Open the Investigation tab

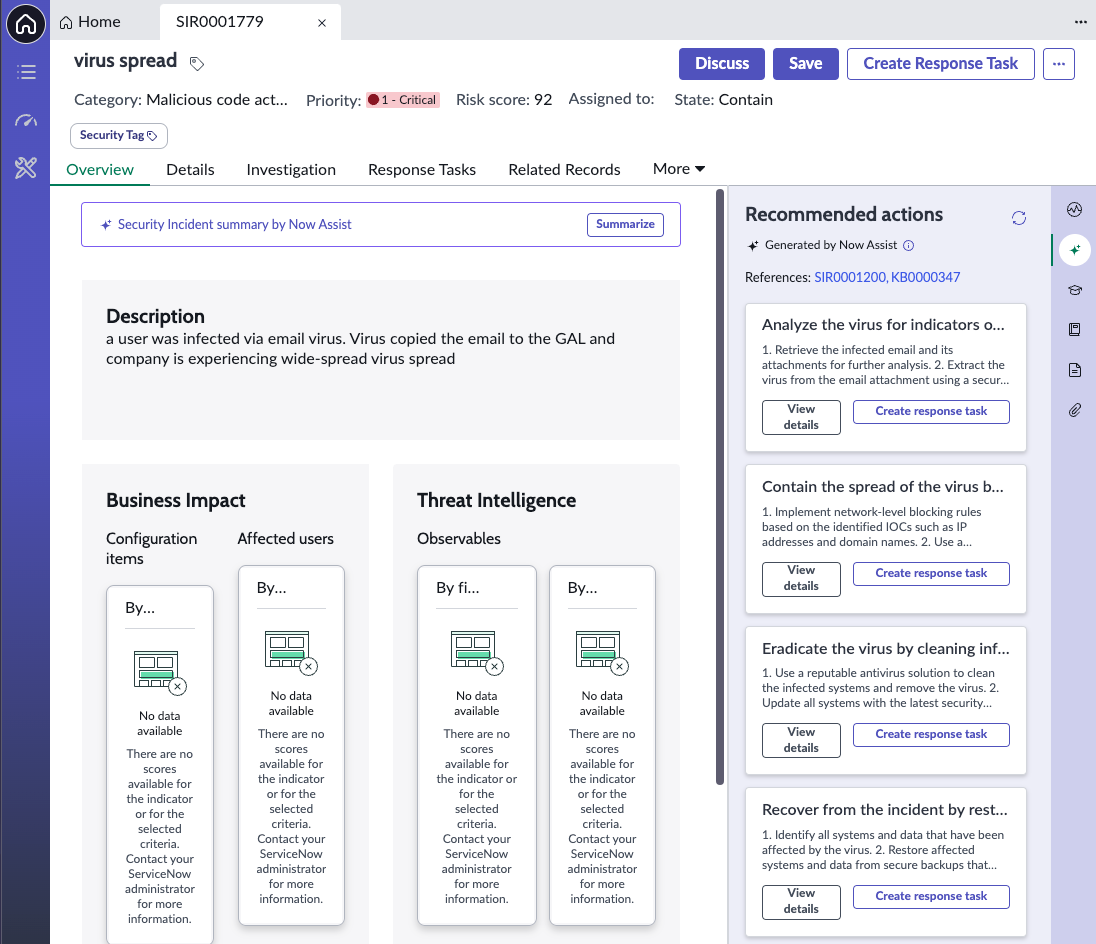tap(291, 170)
